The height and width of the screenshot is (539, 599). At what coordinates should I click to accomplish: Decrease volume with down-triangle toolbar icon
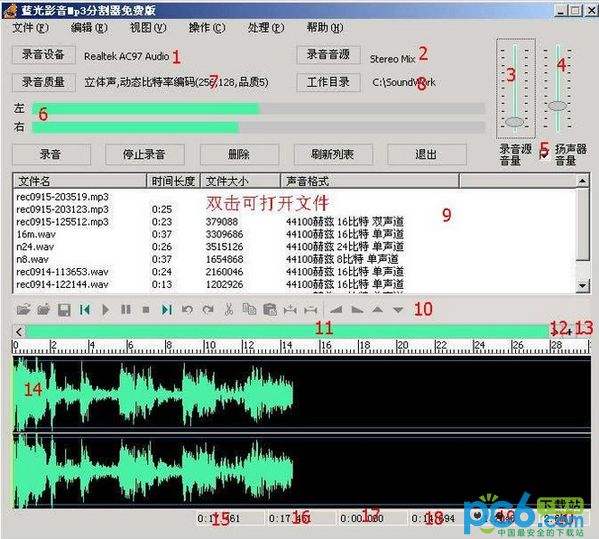(x=398, y=310)
